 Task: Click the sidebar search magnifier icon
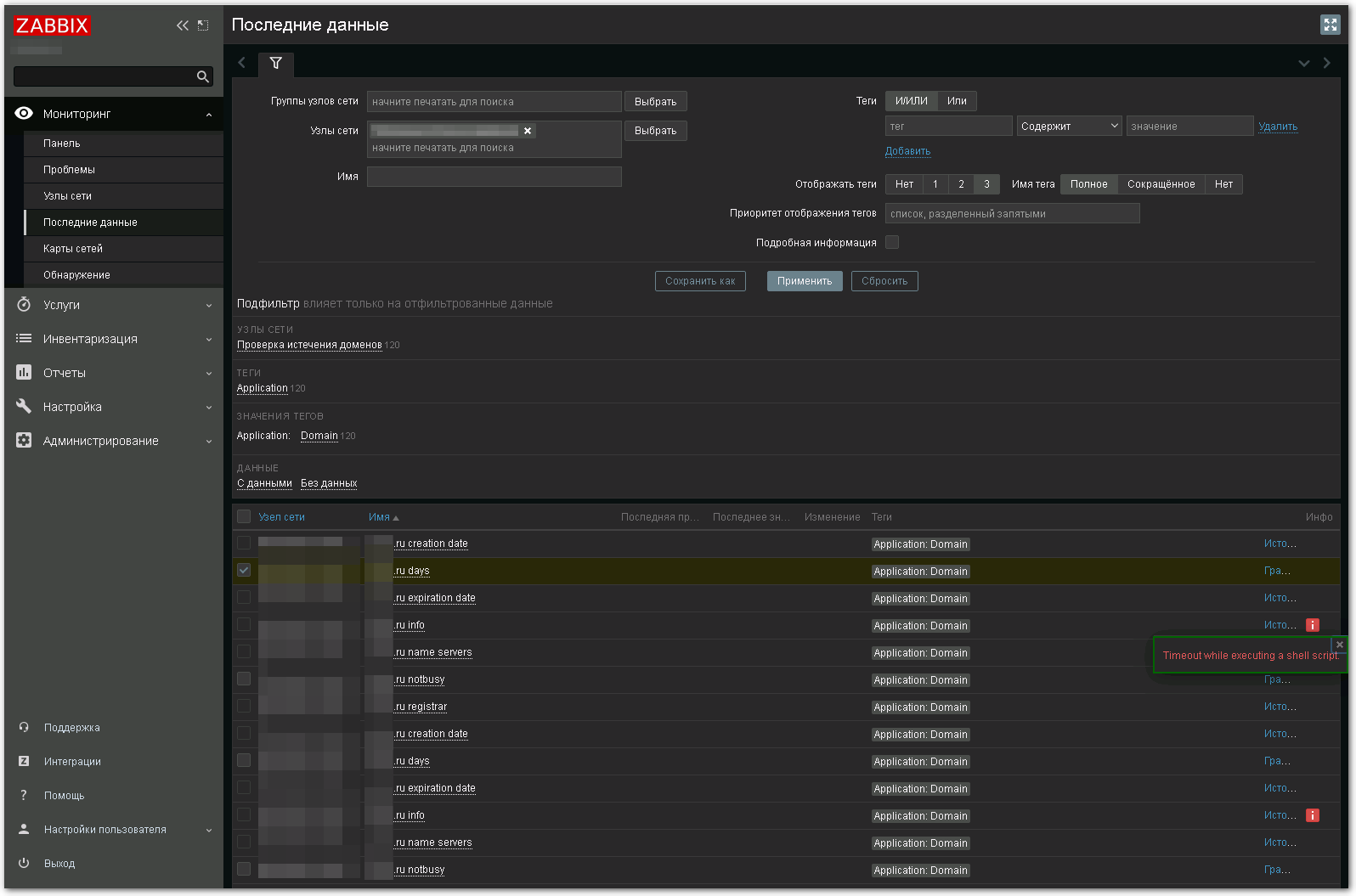(202, 76)
